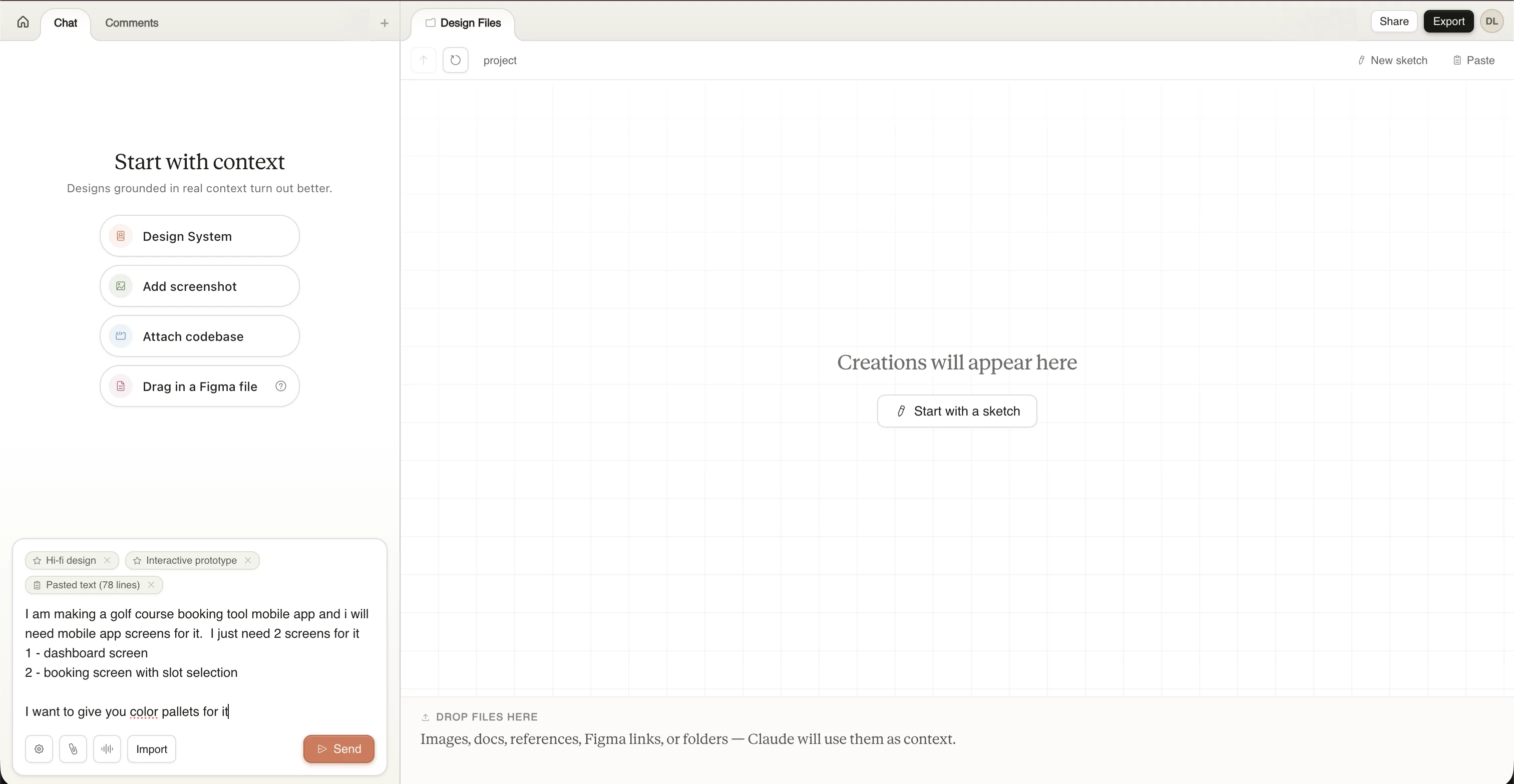1514x784 pixels.
Task: Click the paperclip attach icon
Action: point(73,749)
